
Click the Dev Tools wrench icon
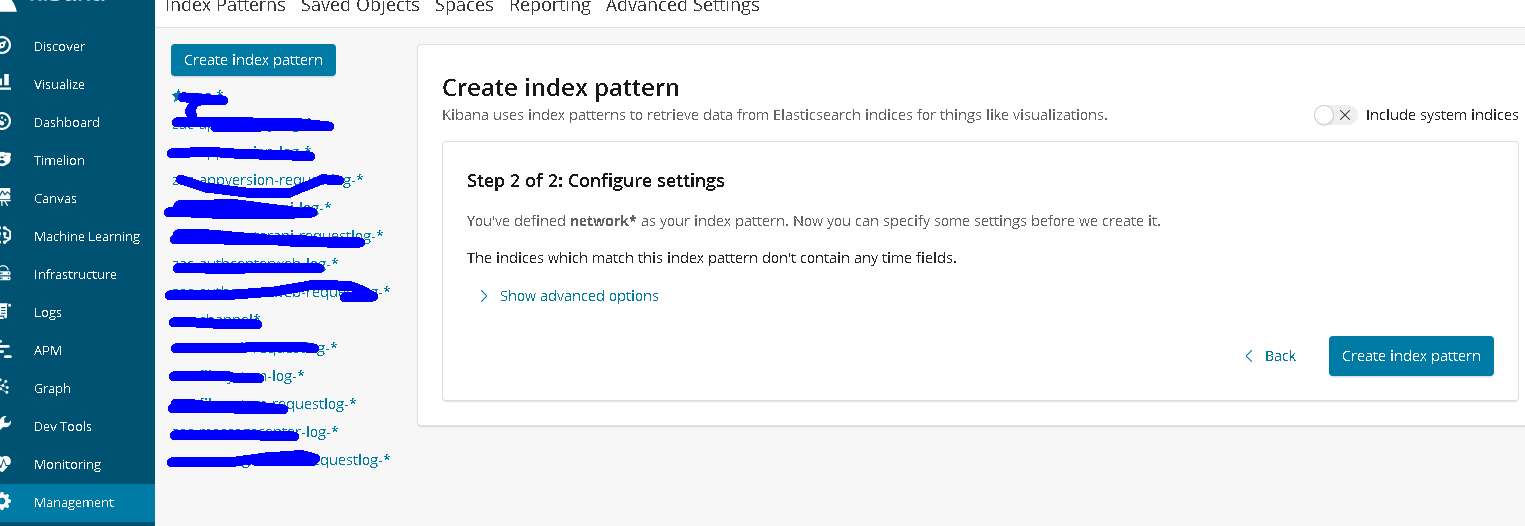pyautogui.click(x=5, y=426)
